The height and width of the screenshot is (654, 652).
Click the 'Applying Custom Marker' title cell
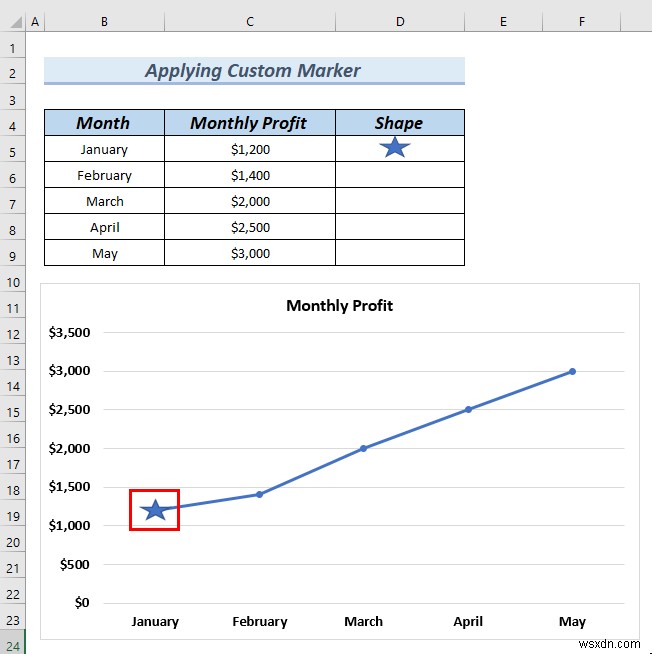pos(254,70)
